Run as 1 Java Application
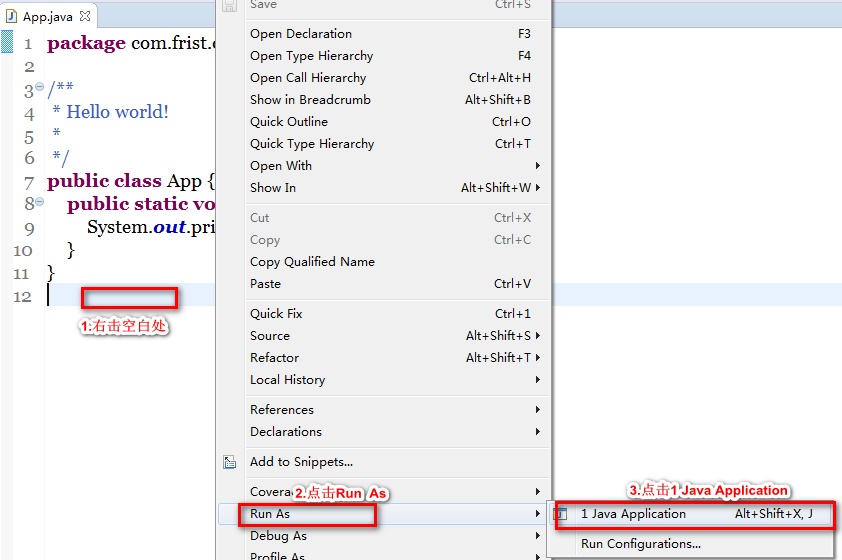This screenshot has height=560, width=842. 691,514
